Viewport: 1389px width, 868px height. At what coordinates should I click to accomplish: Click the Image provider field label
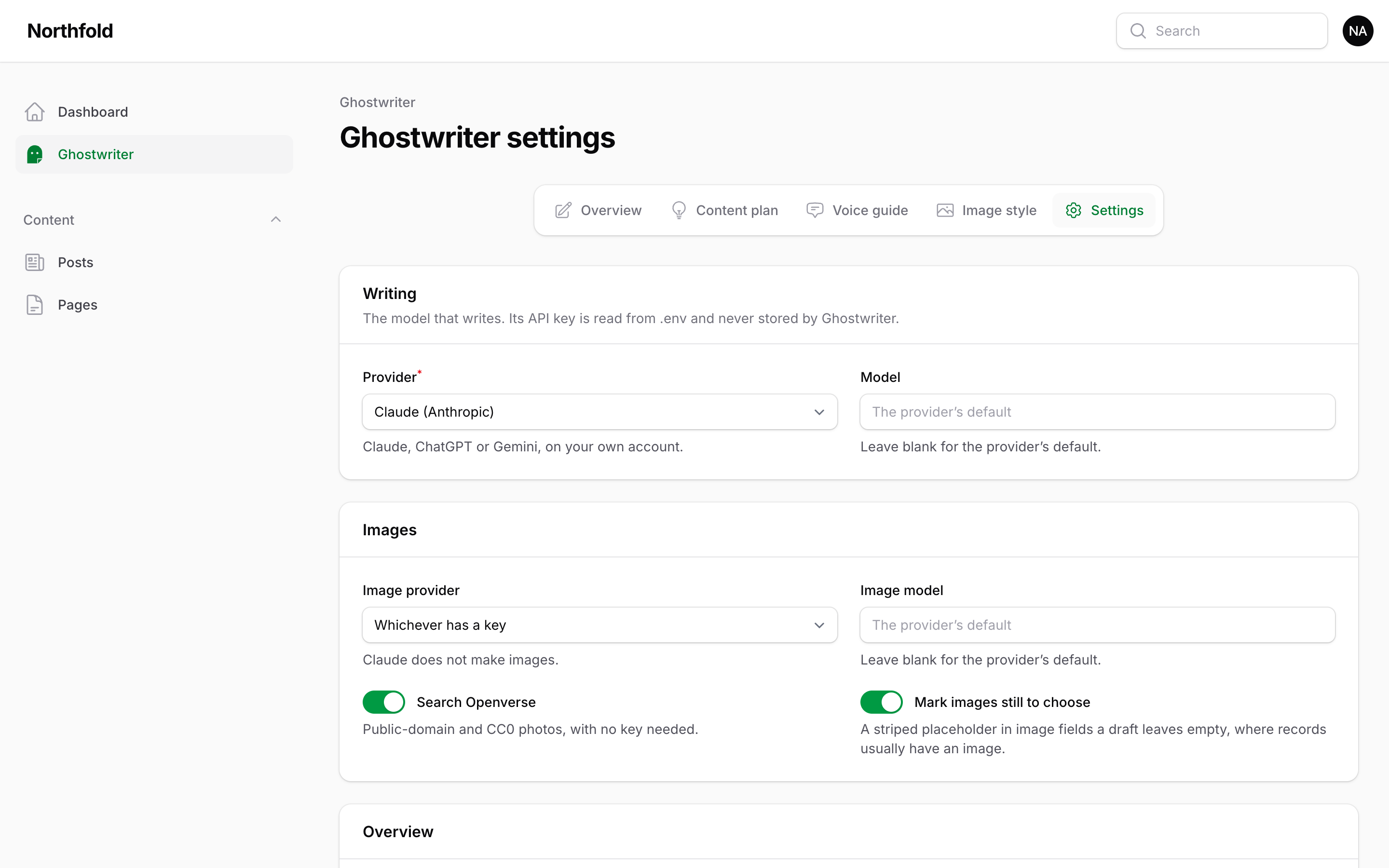[411, 590]
